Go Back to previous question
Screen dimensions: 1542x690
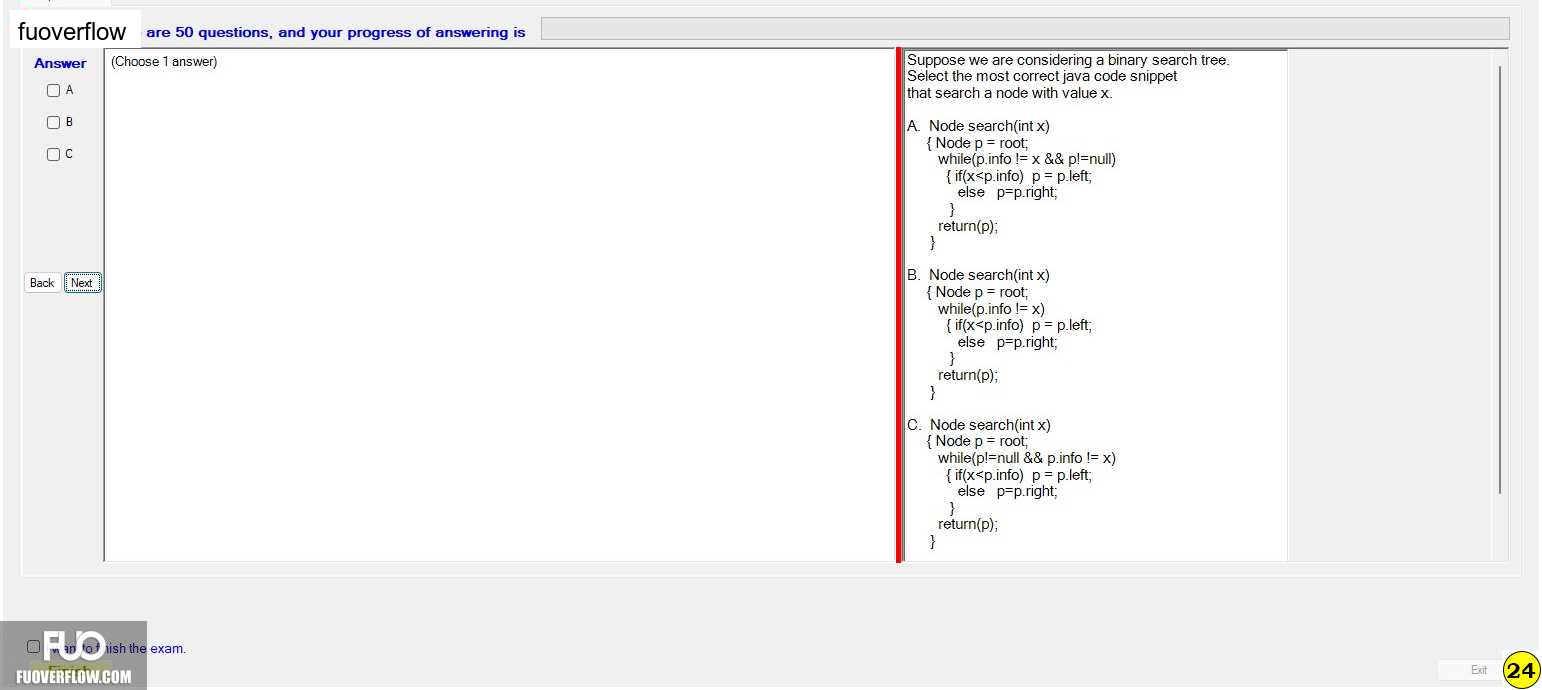click(42, 283)
